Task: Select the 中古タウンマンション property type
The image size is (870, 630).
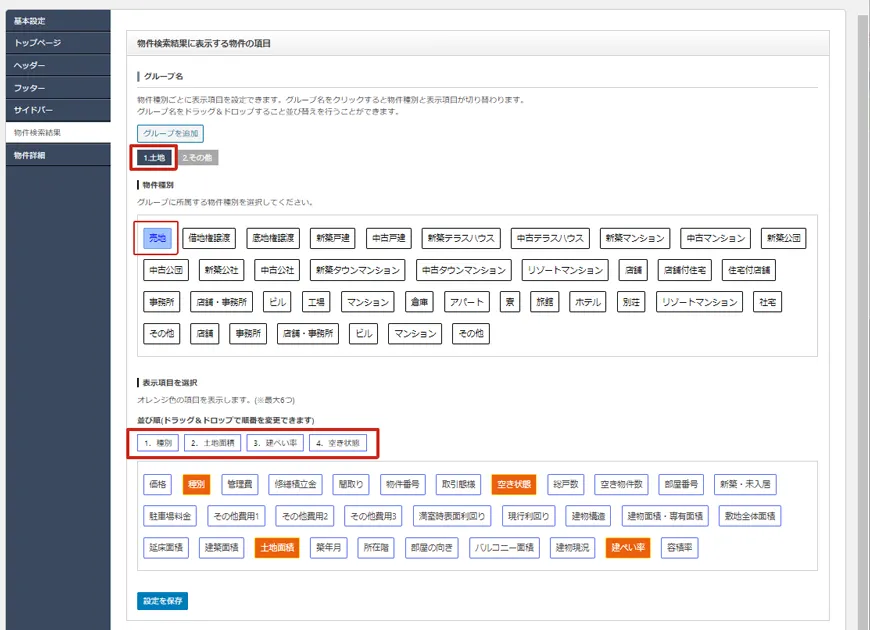Action: click(463, 270)
